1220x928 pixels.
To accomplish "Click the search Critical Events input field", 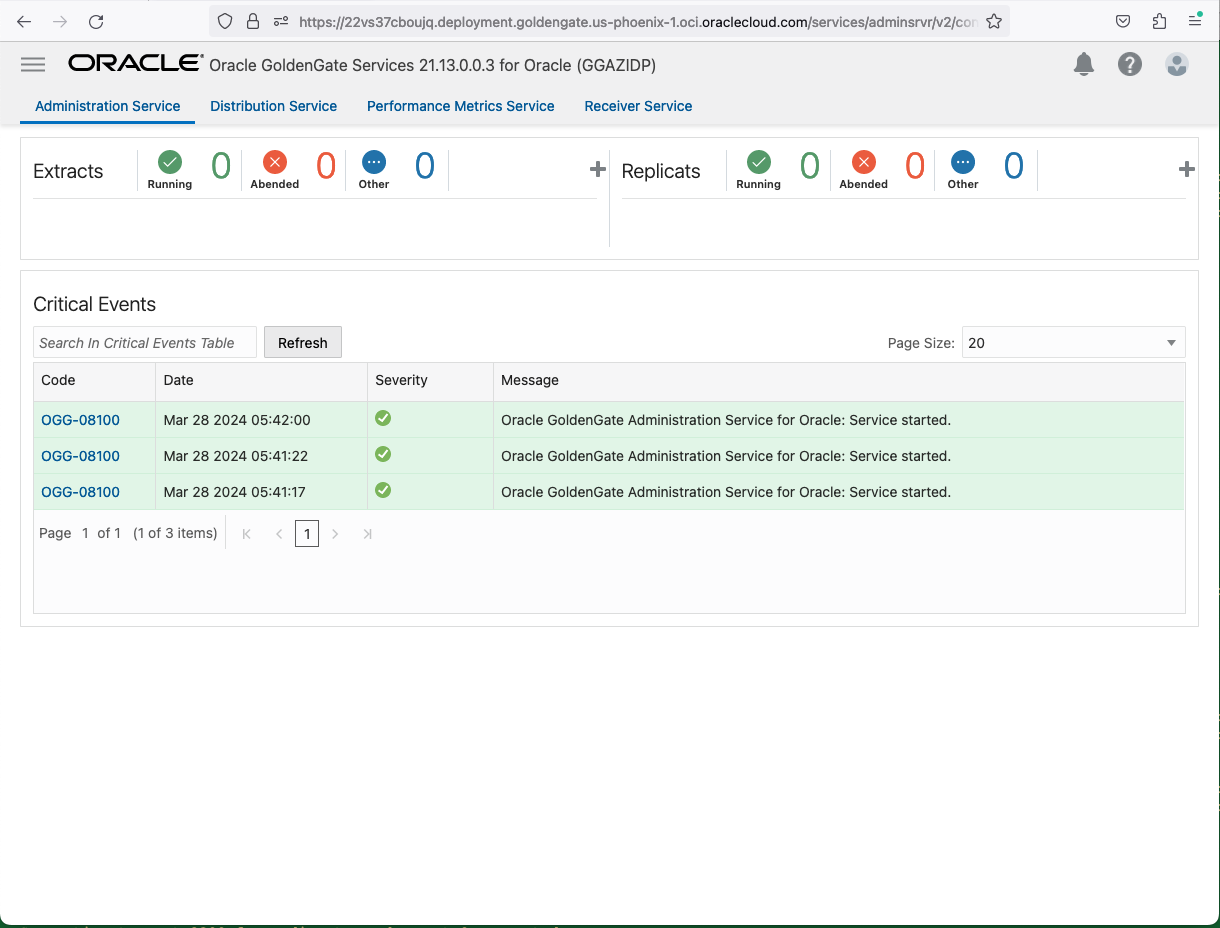I will 144,342.
